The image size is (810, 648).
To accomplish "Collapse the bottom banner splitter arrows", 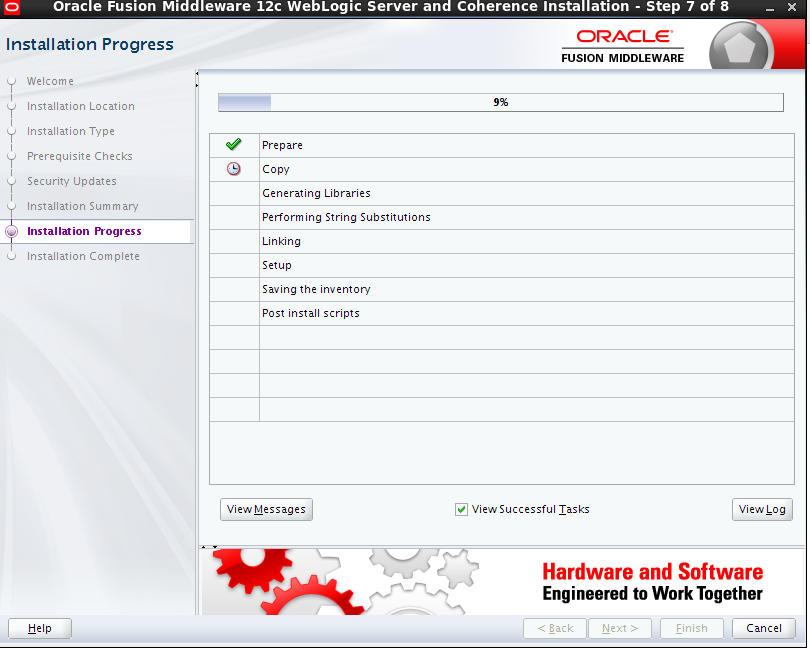I will click(x=209, y=547).
